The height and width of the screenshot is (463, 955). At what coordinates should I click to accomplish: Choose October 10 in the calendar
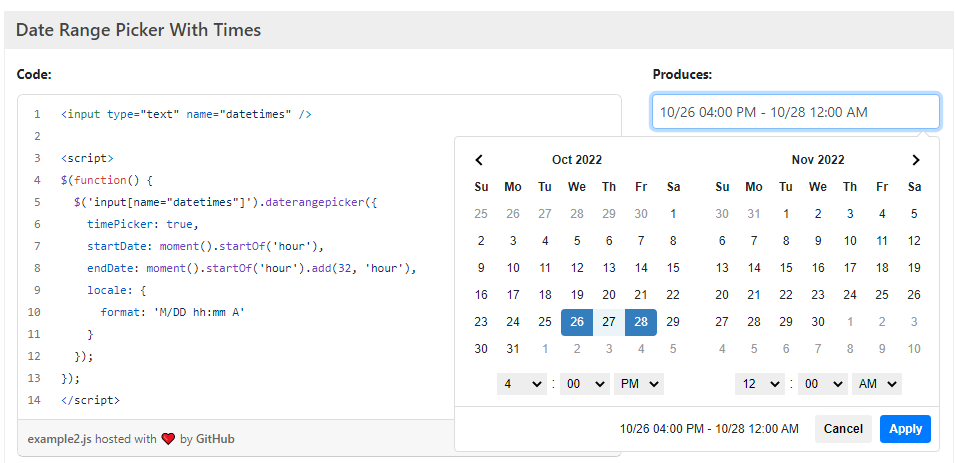click(513, 268)
